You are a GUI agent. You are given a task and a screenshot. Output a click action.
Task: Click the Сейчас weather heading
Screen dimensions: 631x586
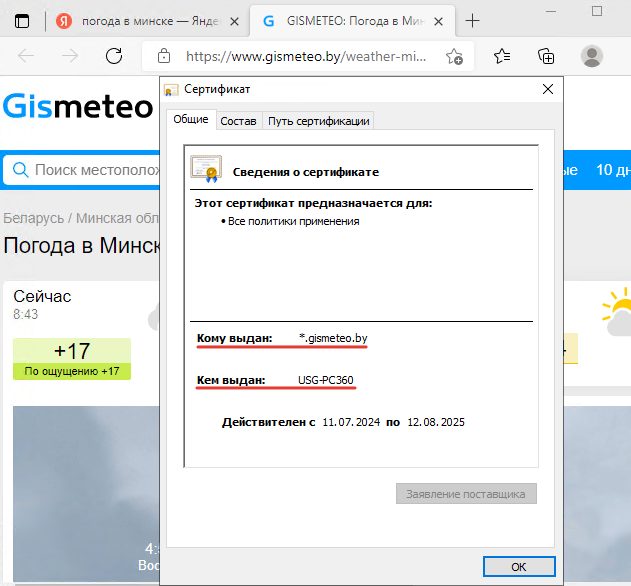(42, 297)
